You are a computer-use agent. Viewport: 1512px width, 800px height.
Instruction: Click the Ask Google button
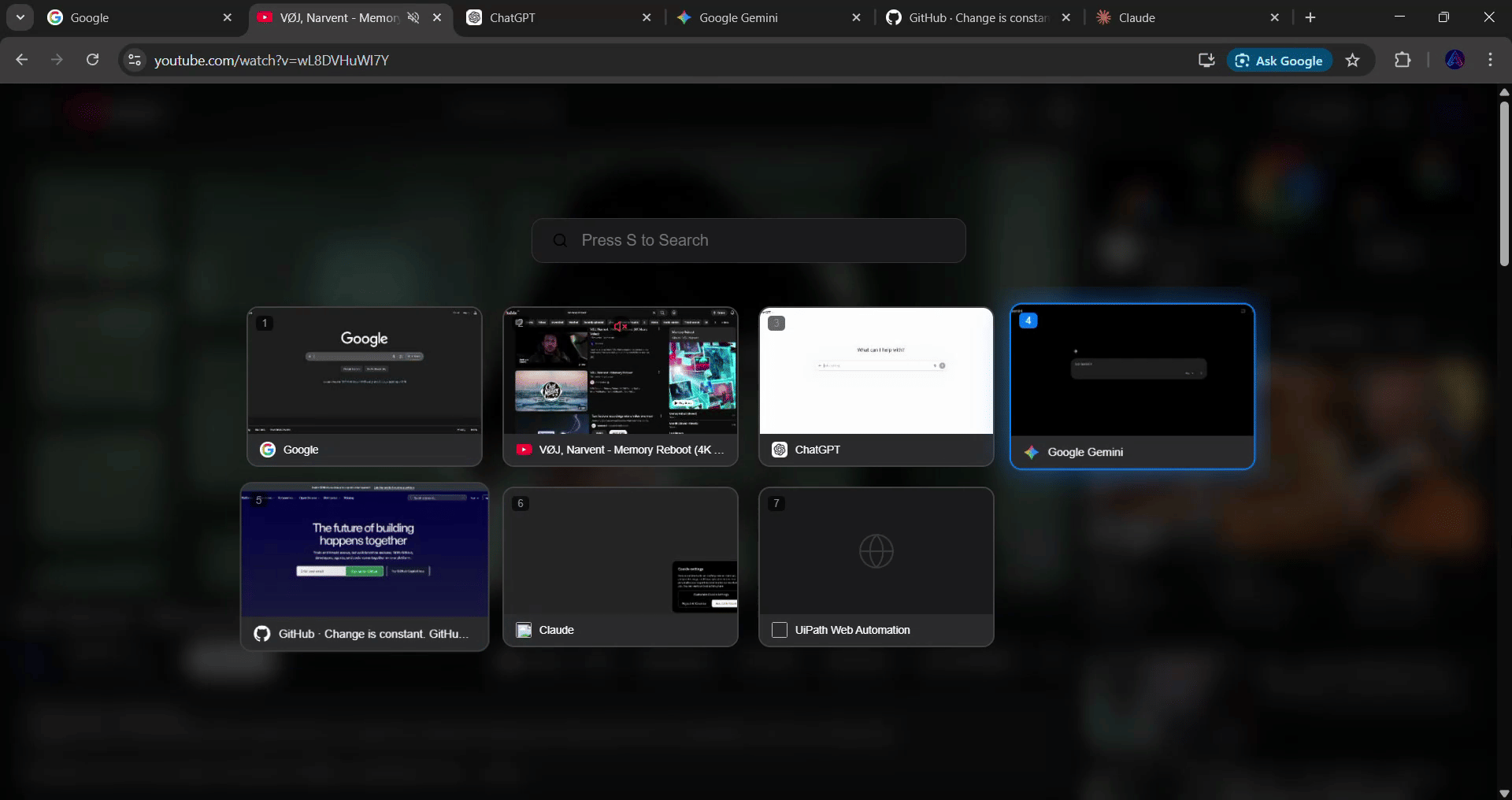[1279, 61]
